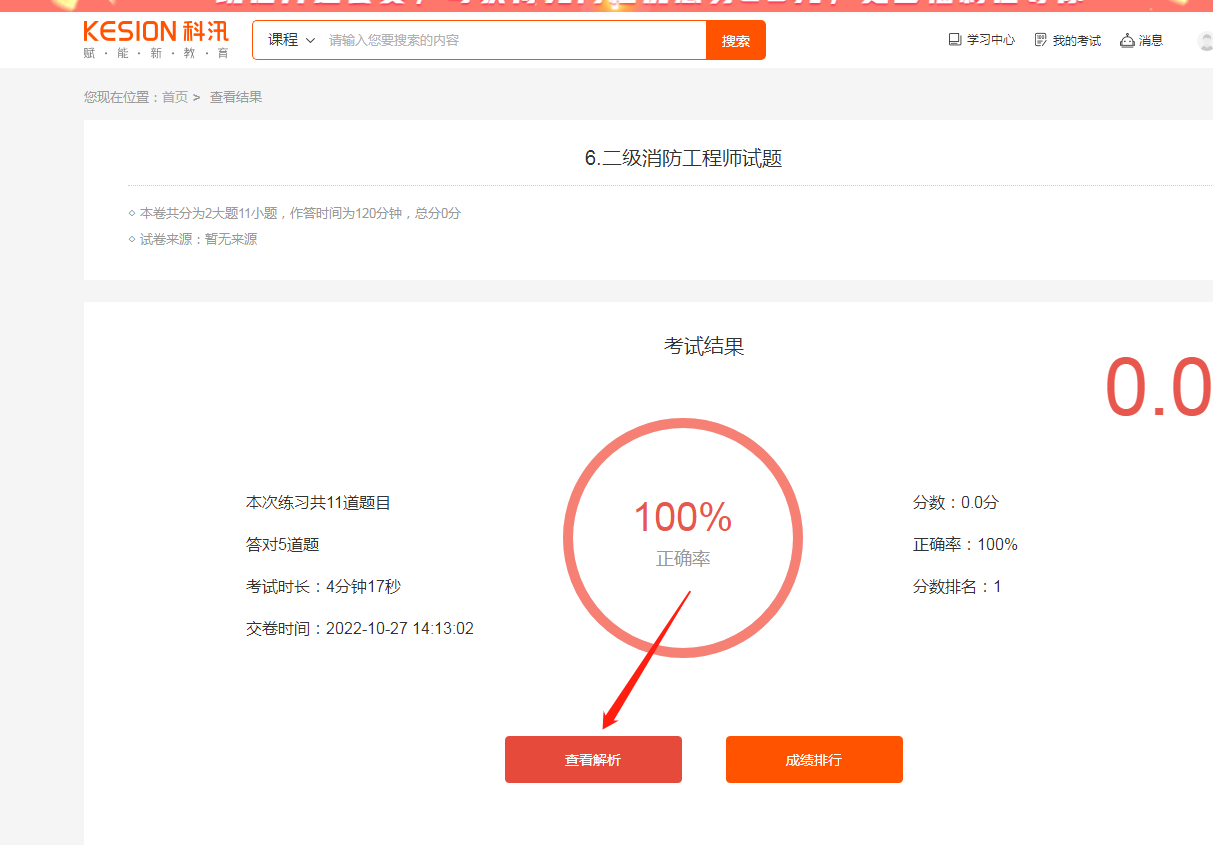
Task: Focus the search content input field
Action: [x=515, y=40]
